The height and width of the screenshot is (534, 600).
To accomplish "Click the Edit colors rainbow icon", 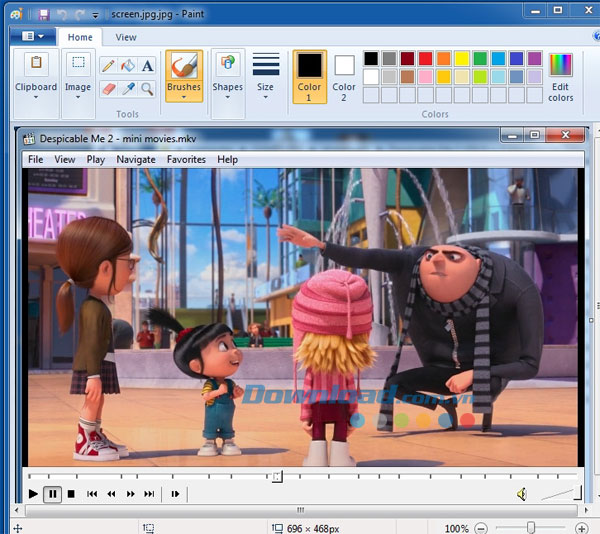I will 561,65.
